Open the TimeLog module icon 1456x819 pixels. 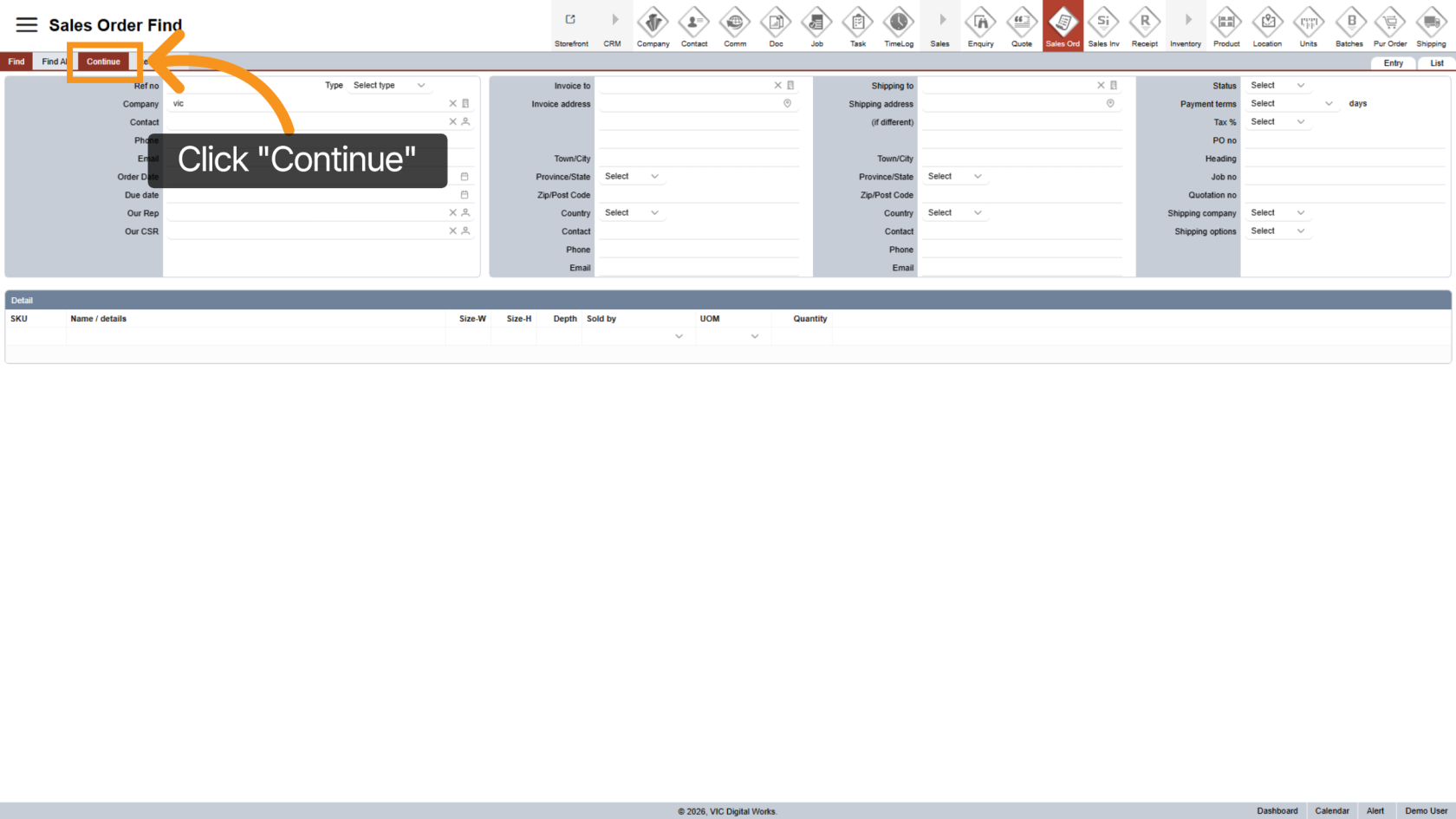[x=899, y=27]
